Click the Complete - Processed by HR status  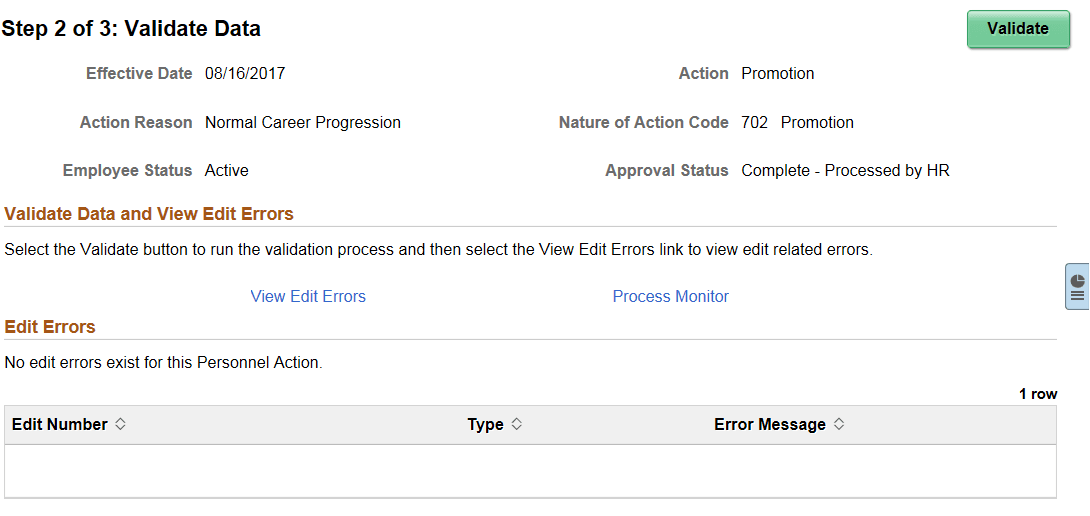(x=845, y=171)
